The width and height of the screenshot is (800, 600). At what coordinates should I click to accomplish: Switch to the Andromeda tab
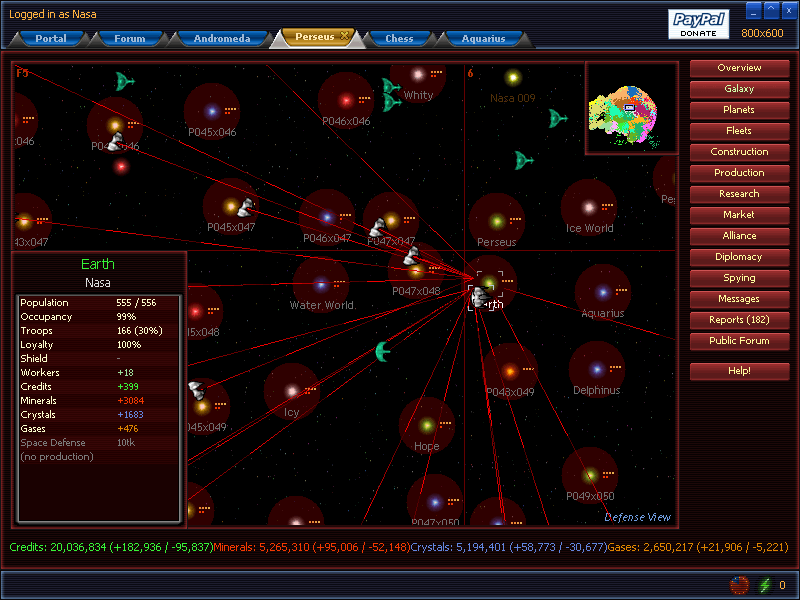[222, 38]
